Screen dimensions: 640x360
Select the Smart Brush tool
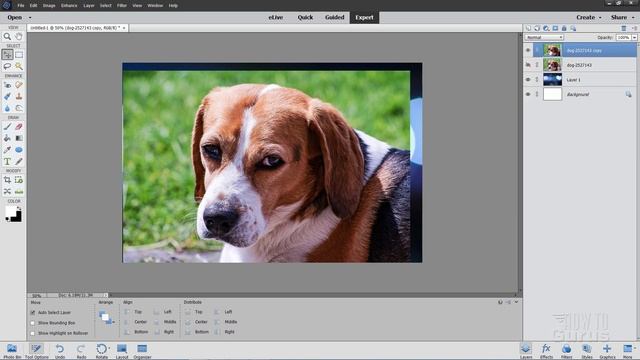7,96
